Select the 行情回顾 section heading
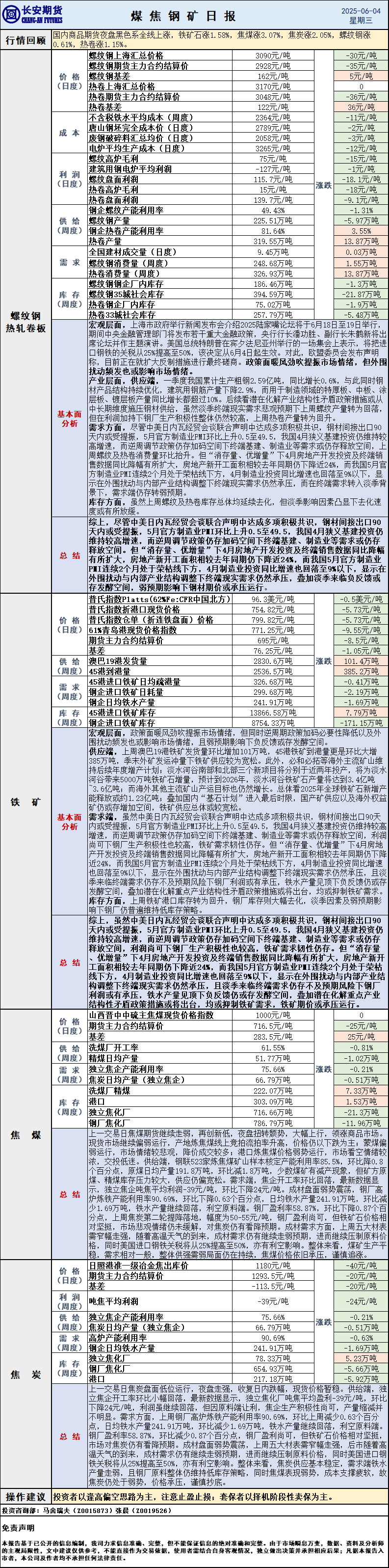 26,40
